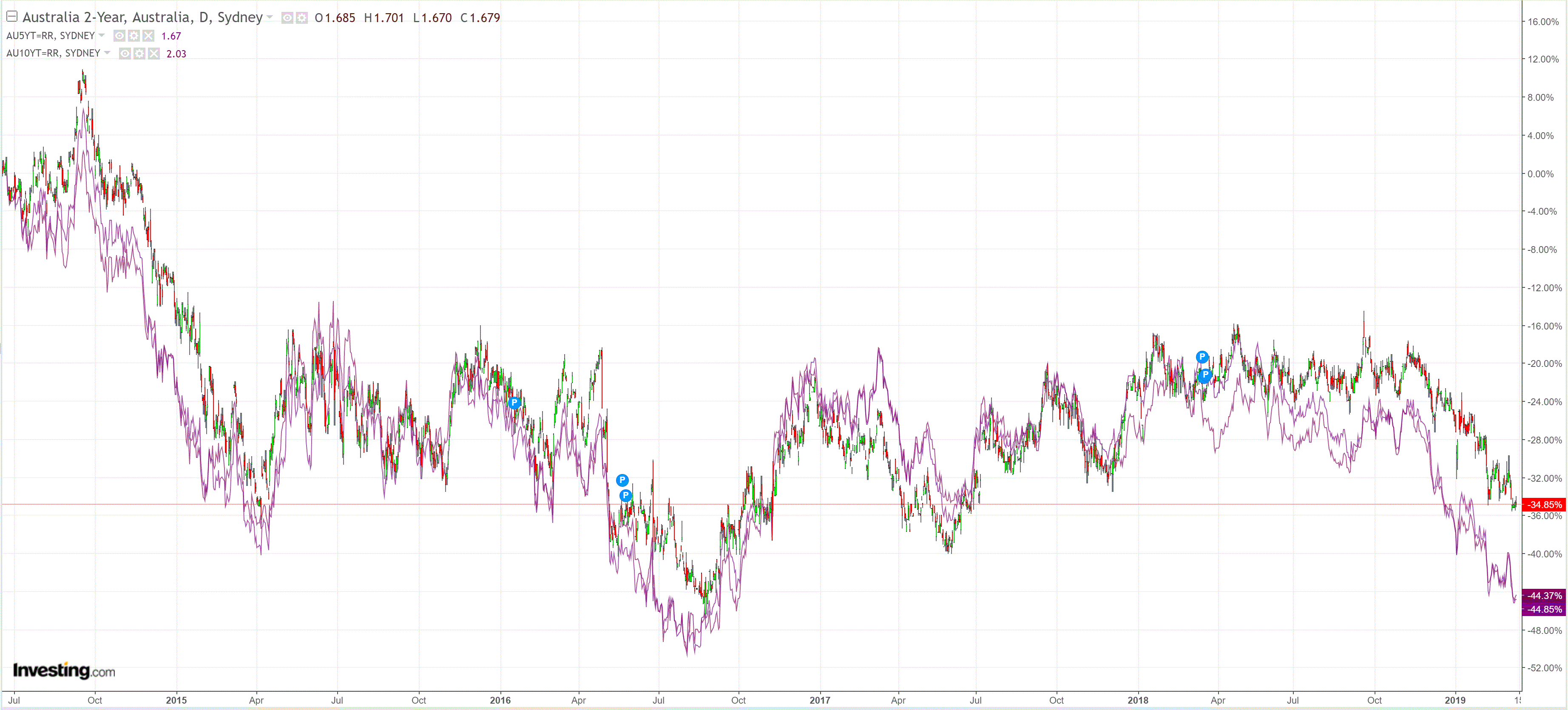1568x710 pixels.
Task: Click the purple -44.37% price label
Action: pyautogui.click(x=1544, y=596)
